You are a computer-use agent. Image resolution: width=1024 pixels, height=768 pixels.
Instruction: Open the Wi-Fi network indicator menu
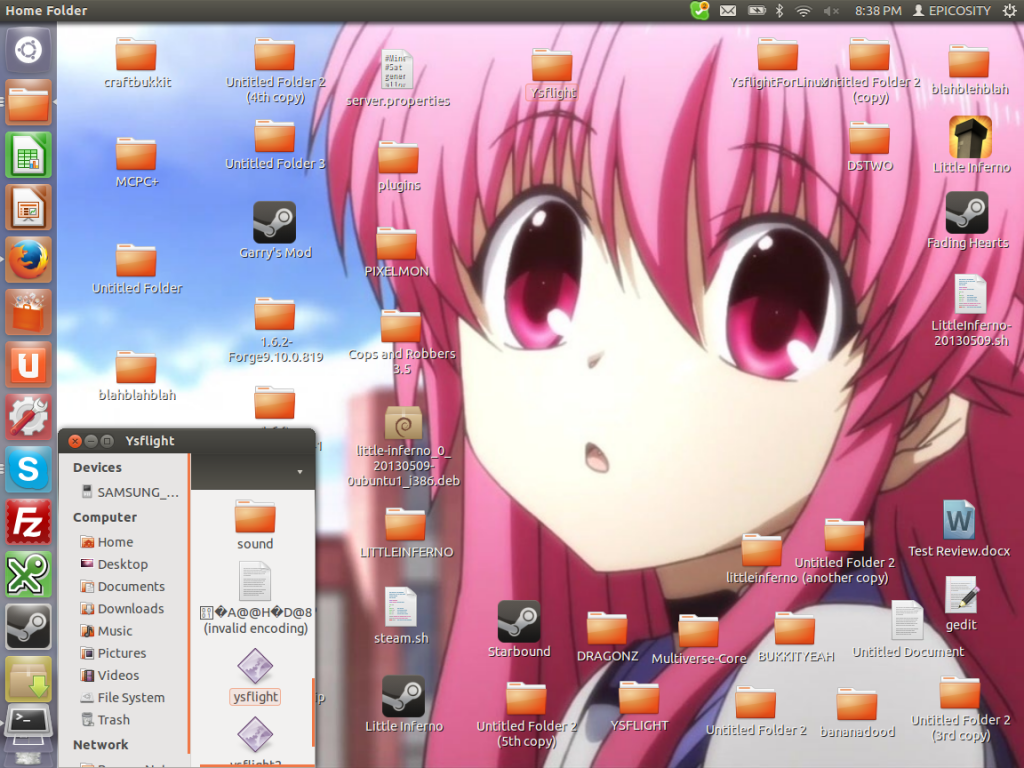point(803,10)
